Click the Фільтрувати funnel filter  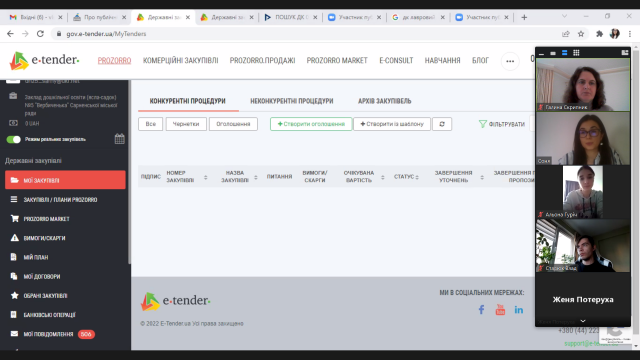click(x=502, y=124)
